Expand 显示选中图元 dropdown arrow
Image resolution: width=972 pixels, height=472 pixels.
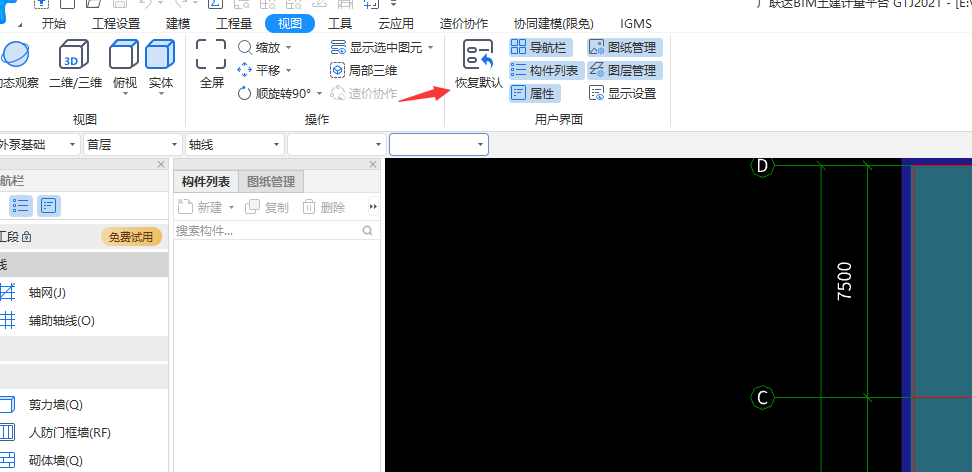[x=430, y=48]
